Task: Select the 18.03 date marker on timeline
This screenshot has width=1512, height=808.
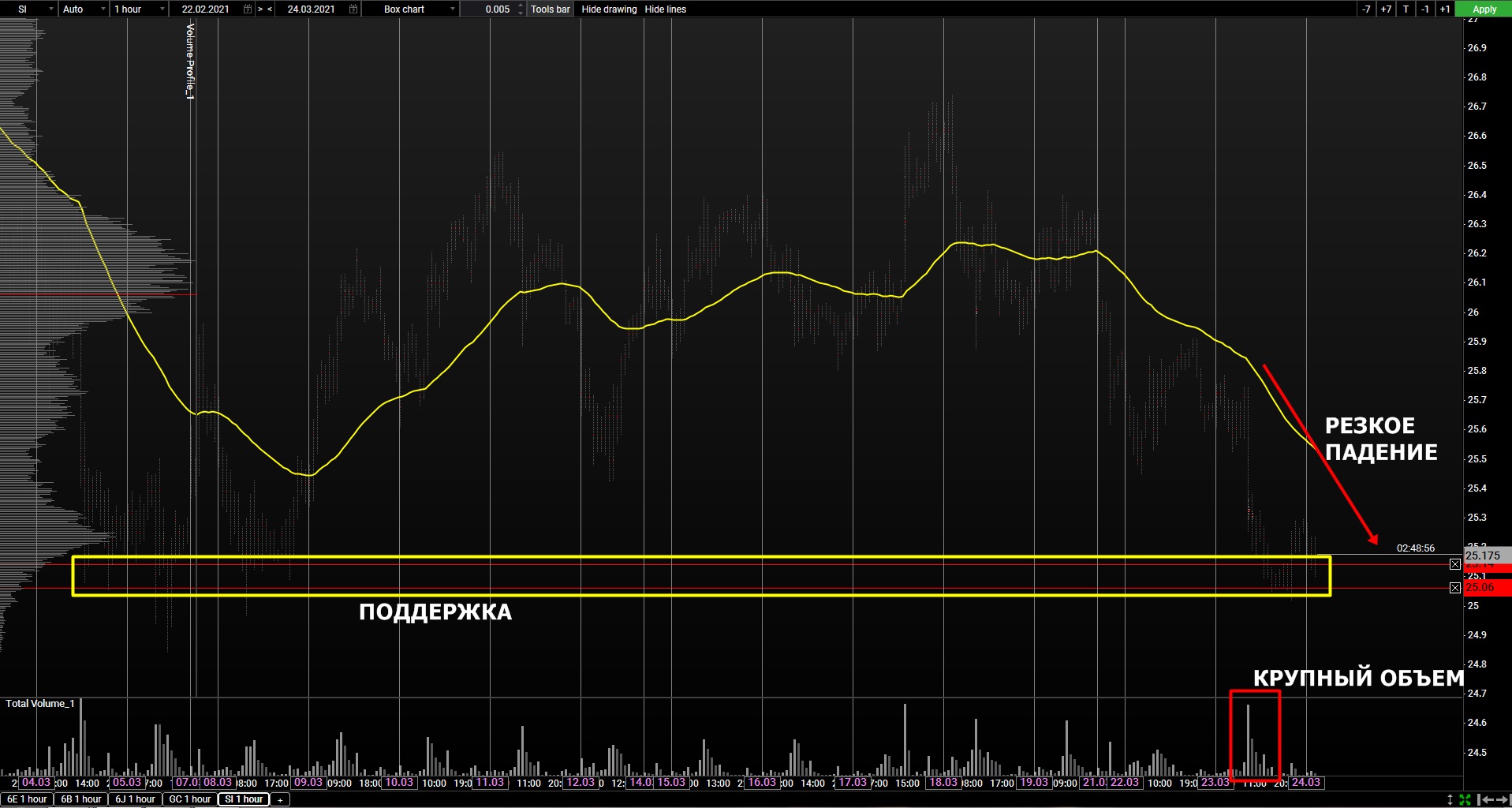Action: coord(943,782)
